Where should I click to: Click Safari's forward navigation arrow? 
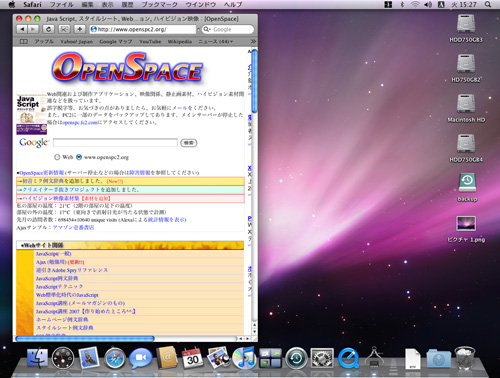coord(33,29)
